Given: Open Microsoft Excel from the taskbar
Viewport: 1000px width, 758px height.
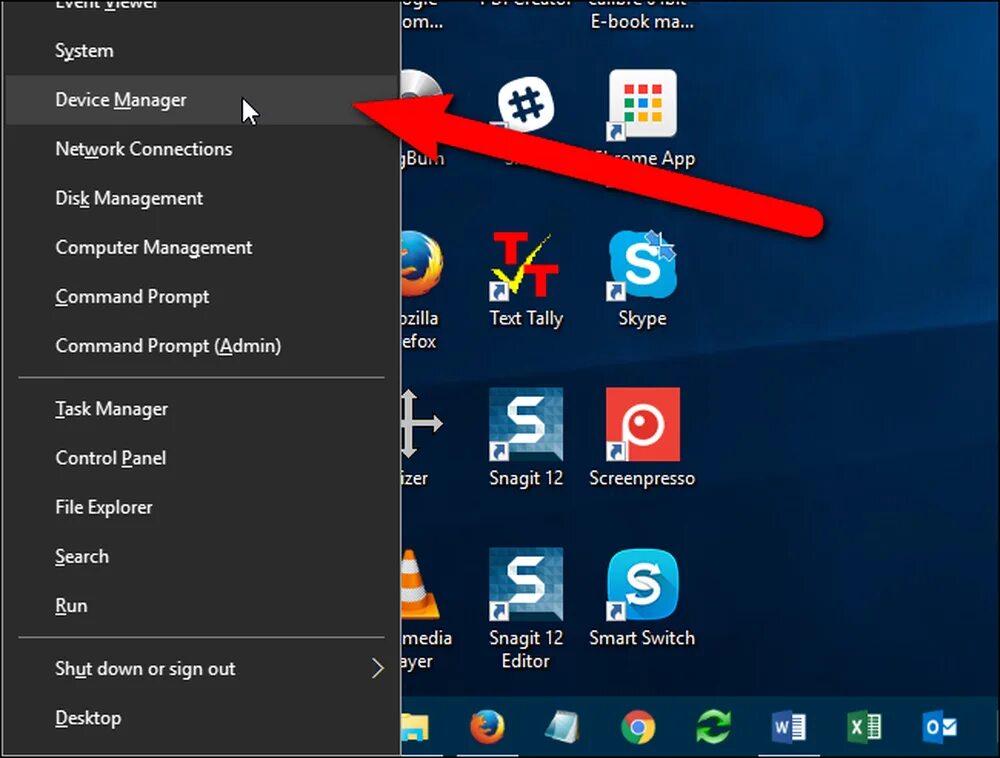Looking at the screenshot, I should (x=864, y=727).
